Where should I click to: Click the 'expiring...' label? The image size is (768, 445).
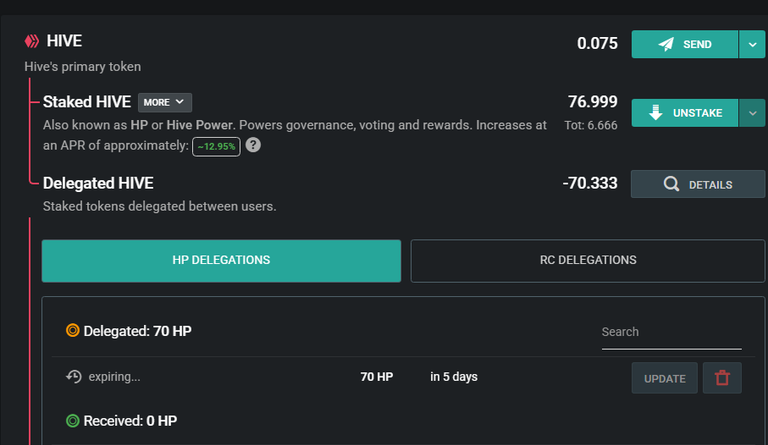(114, 377)
